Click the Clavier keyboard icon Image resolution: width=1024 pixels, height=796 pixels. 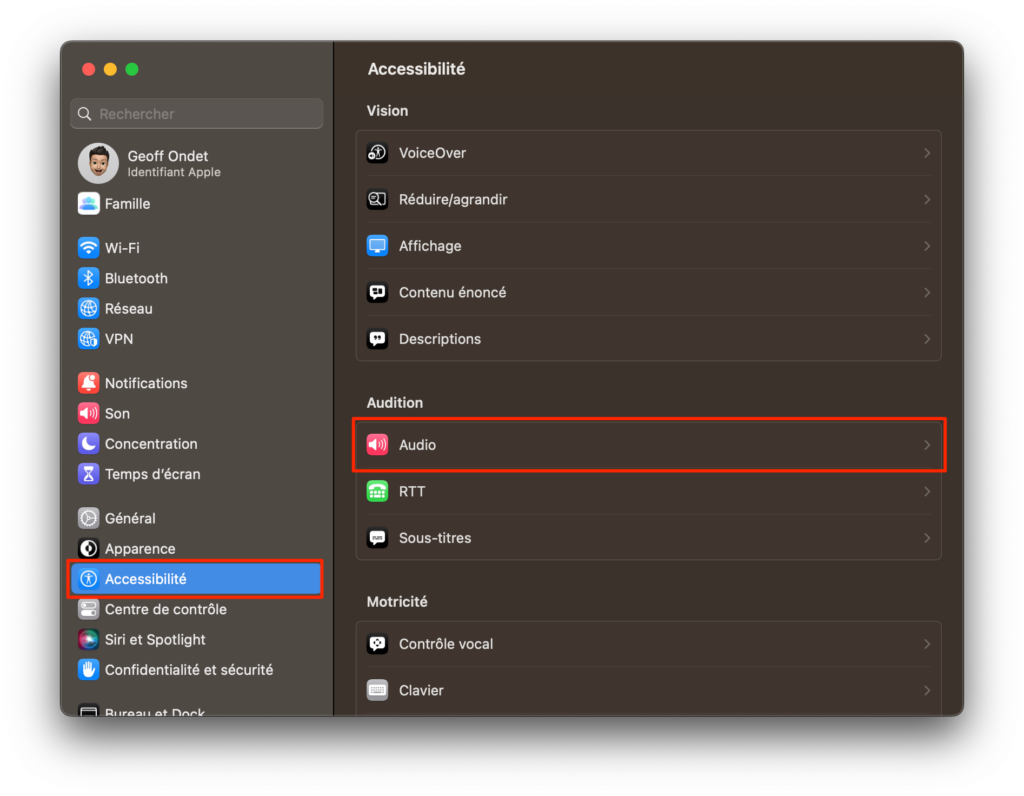click(377, 690)
